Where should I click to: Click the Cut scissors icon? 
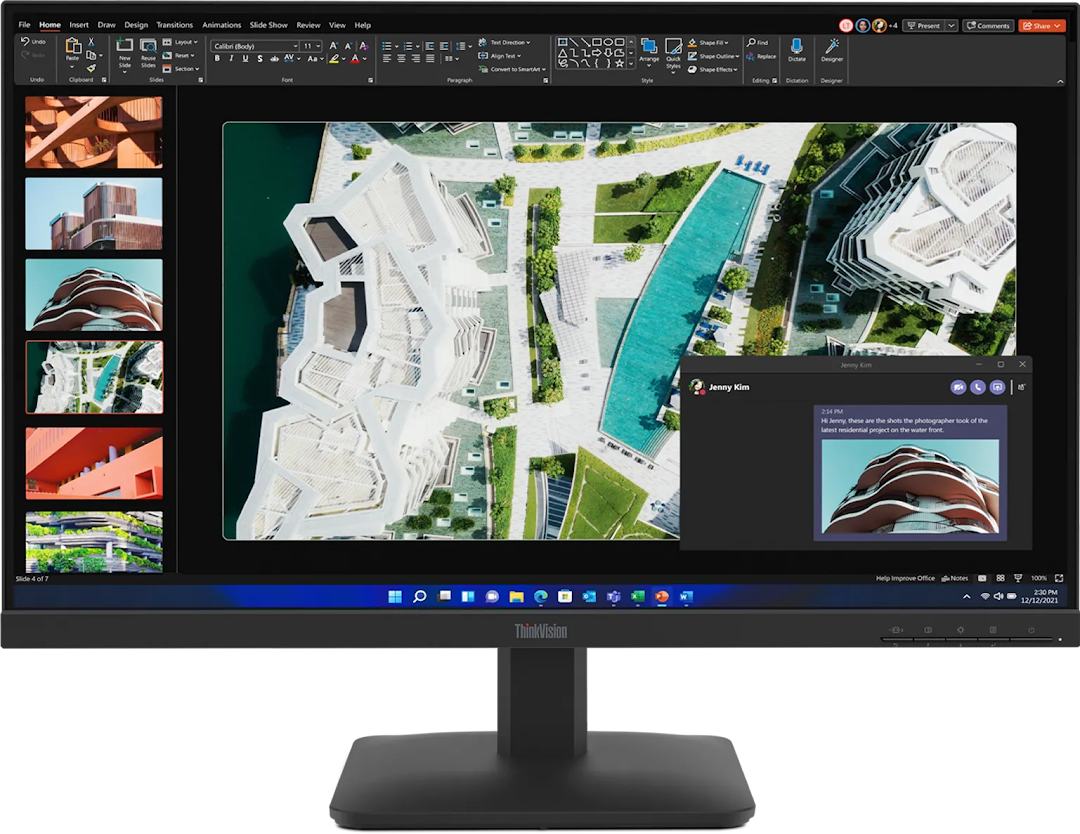[x=90, y=42]
